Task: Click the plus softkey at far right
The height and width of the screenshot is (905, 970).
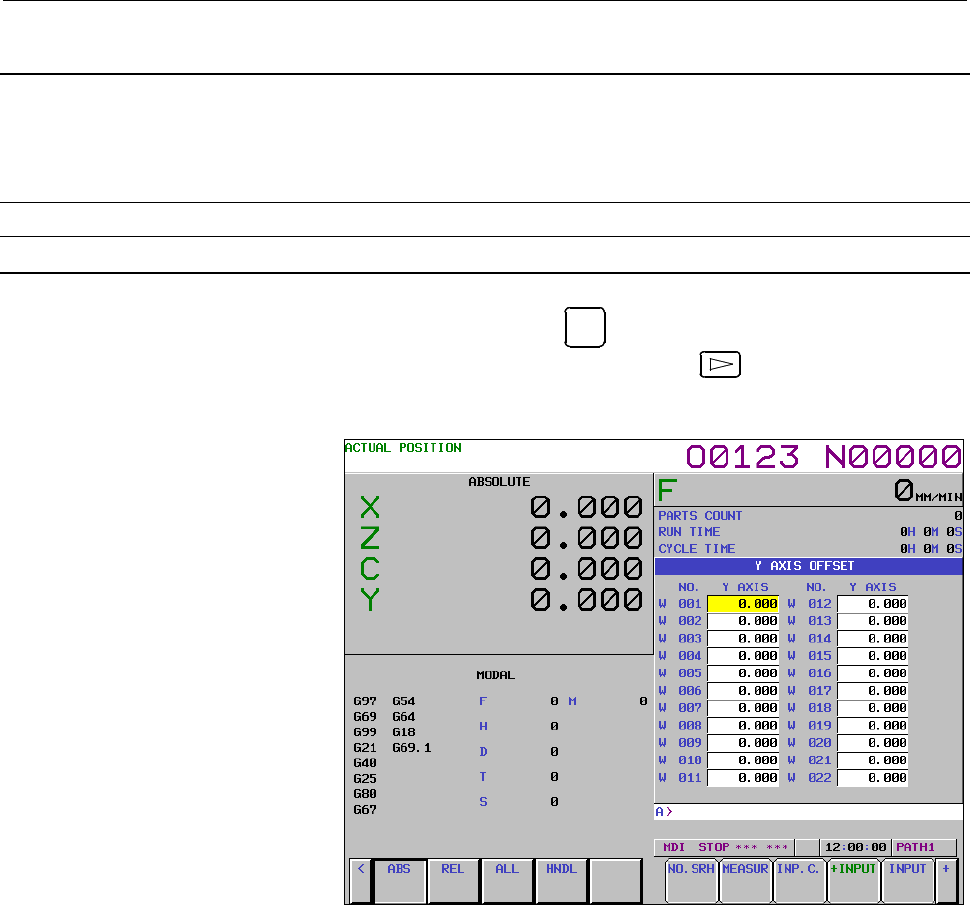Action: tap(946, 880)
